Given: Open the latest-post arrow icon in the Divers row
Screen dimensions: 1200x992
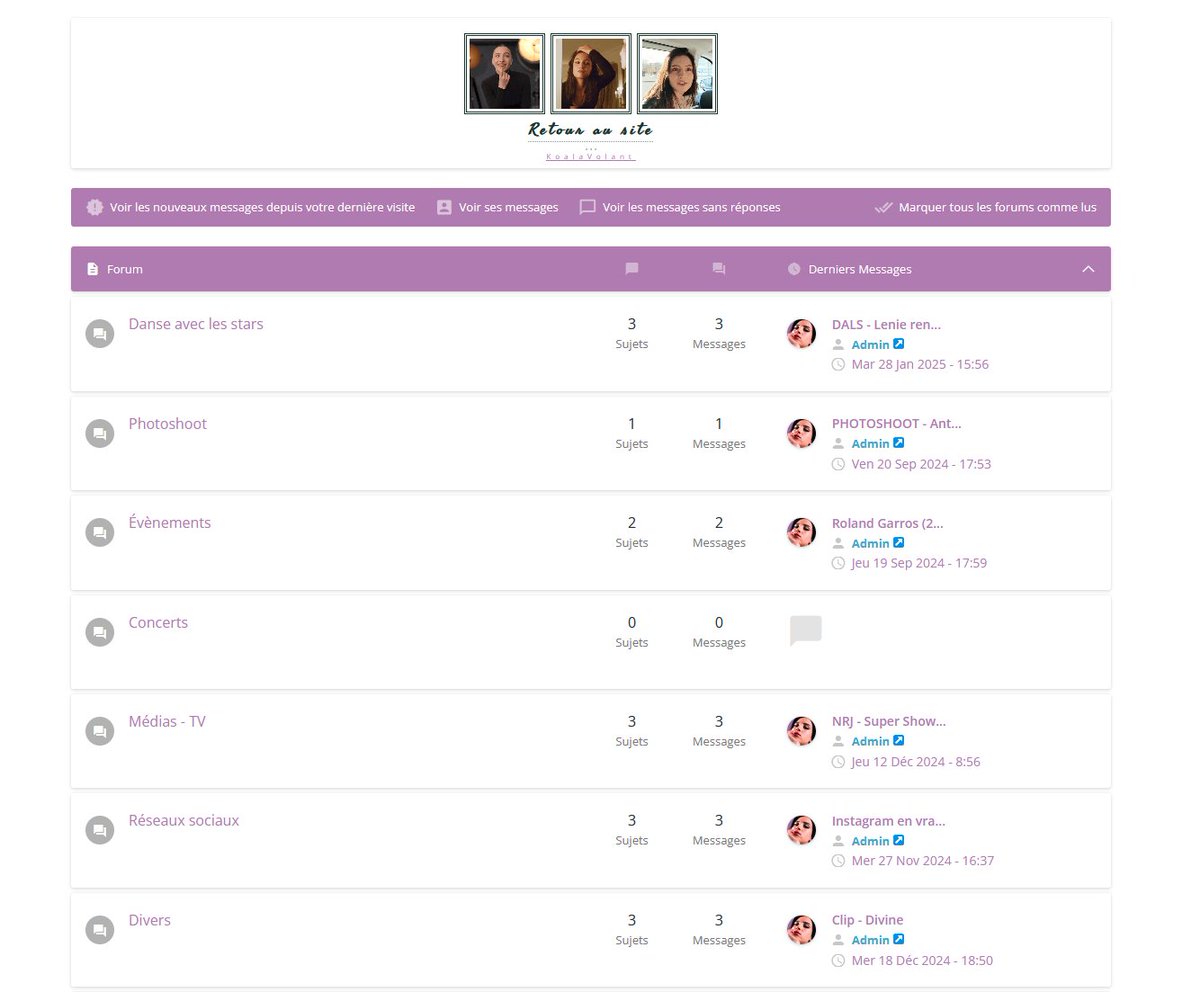Looking at the screenshot, I should [x=898, y=939].
